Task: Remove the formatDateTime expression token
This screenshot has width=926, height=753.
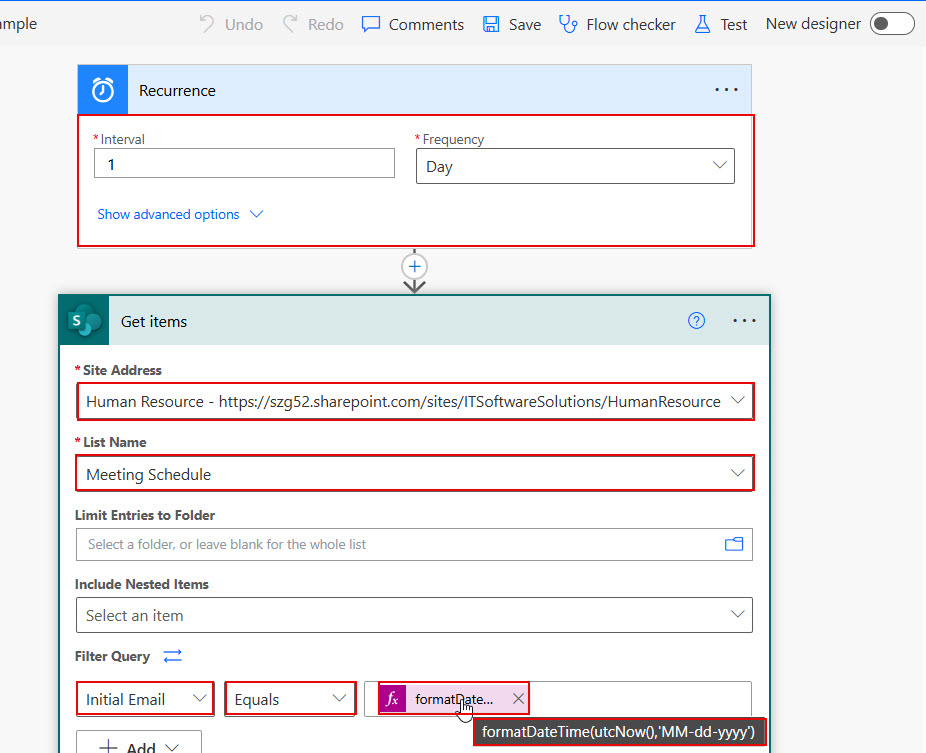Action: 517,699
